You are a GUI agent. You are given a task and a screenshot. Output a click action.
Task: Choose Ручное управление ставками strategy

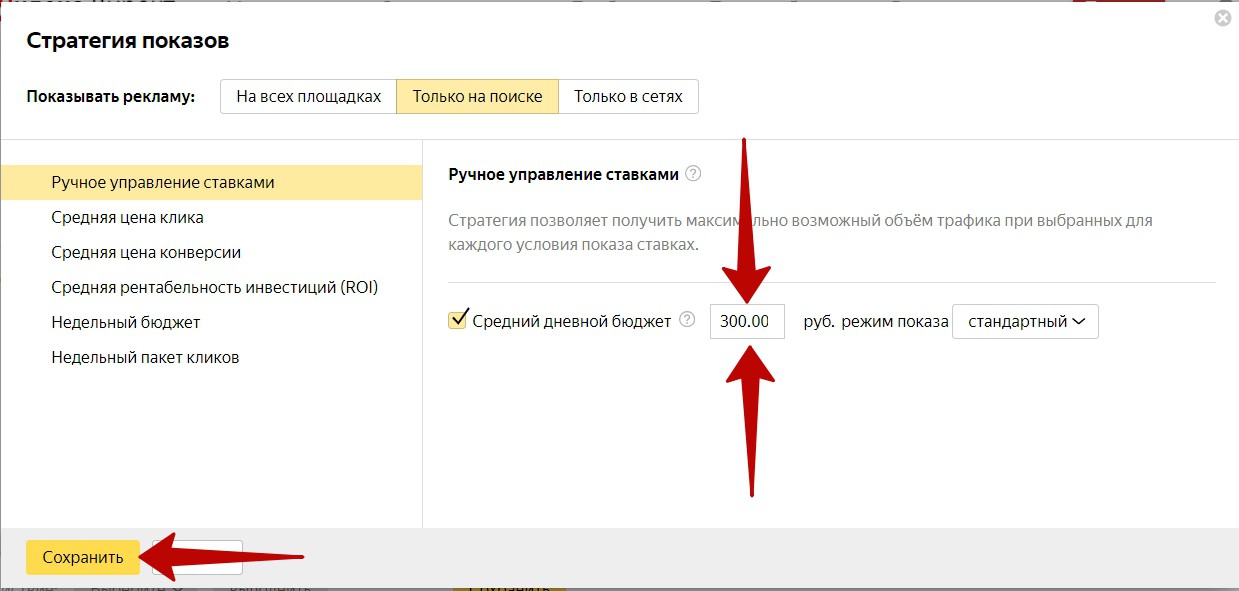coord(211,182)
